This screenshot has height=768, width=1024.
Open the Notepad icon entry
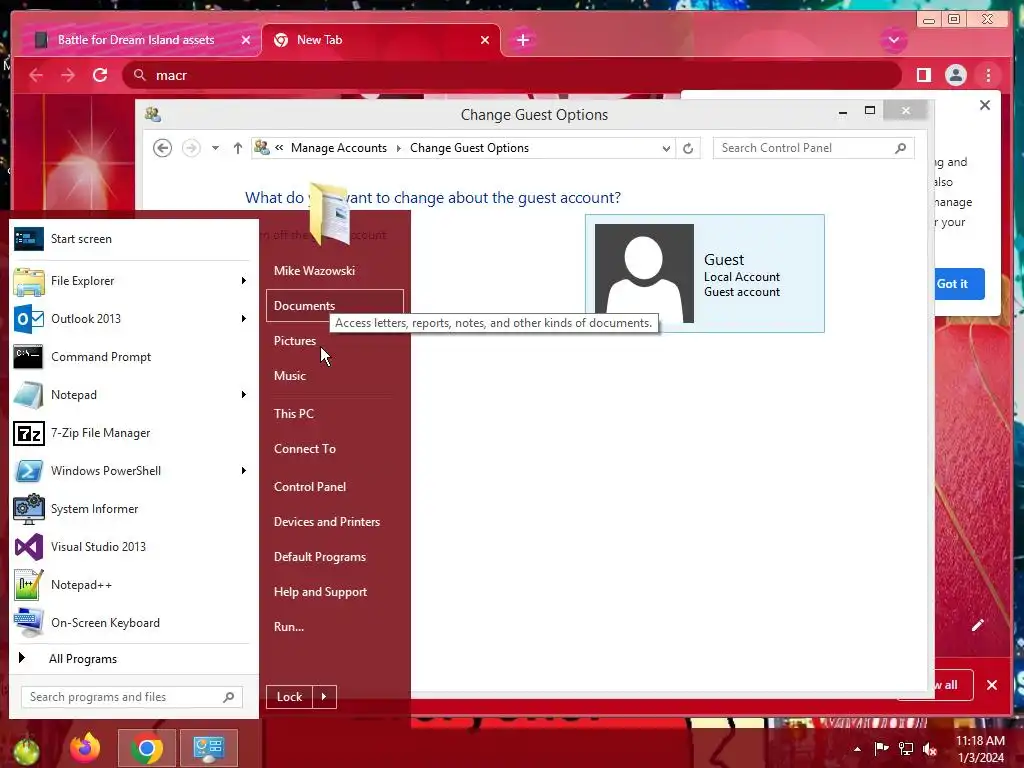tap(29, 395)
